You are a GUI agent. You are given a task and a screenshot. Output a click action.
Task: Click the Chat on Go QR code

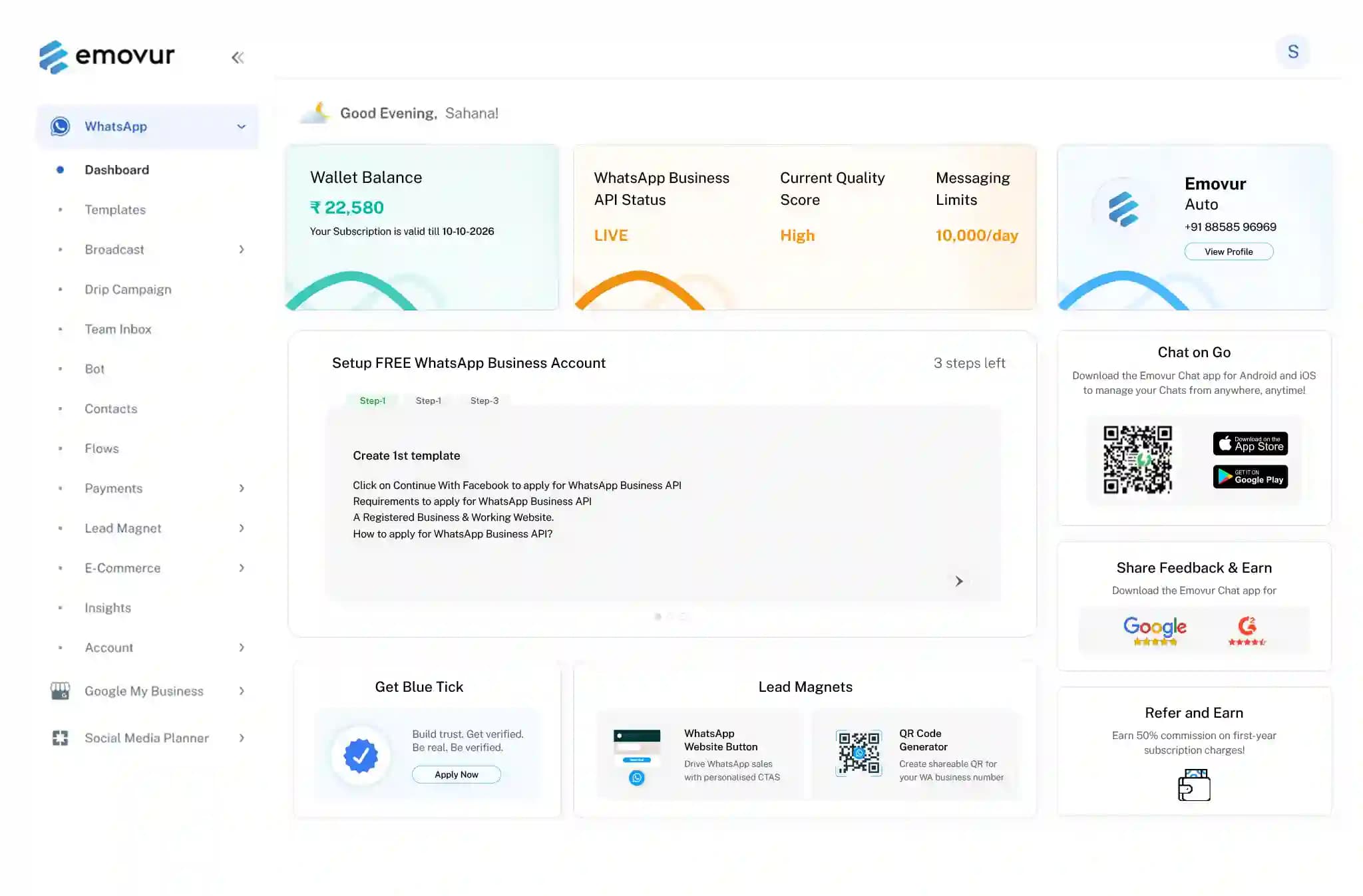pyautogui.click(x=1137, y=460)
